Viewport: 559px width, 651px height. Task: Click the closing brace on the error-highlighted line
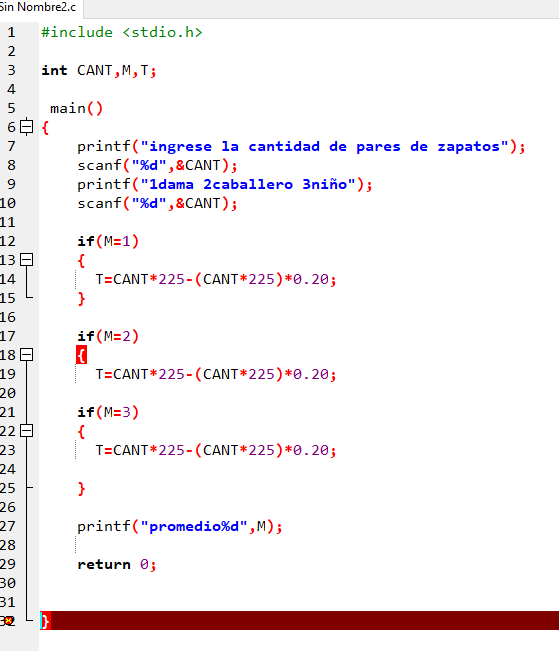(45, 621)
